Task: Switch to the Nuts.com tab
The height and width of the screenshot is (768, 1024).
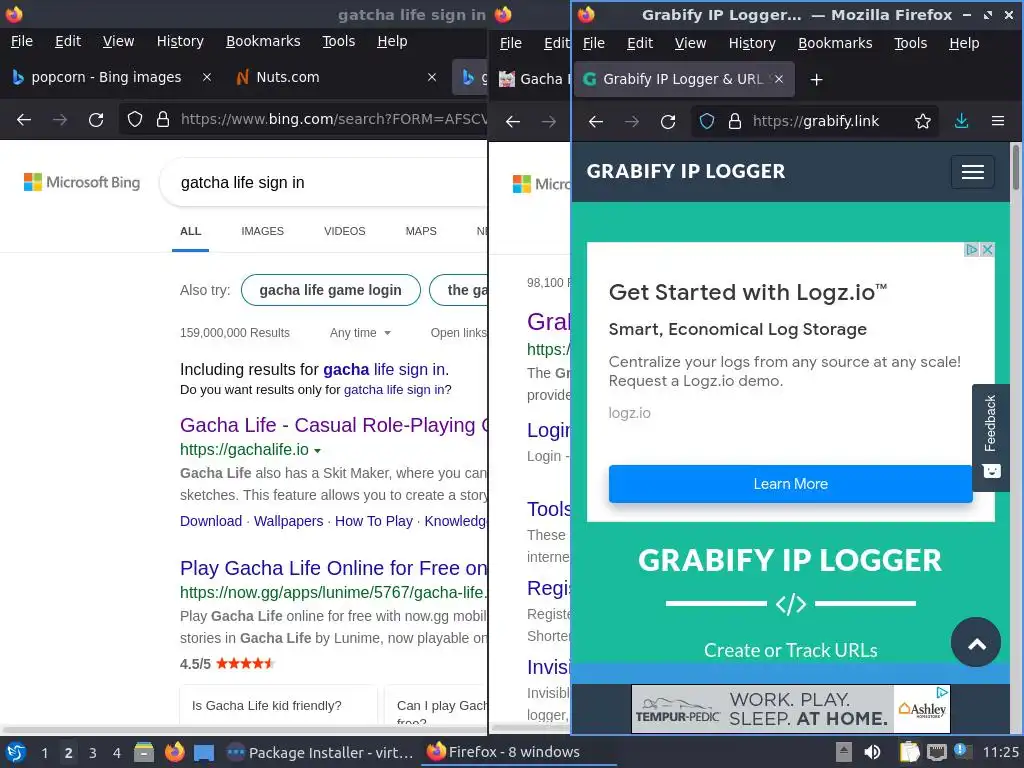Action: pyautogui.click(x=287, y=77)
